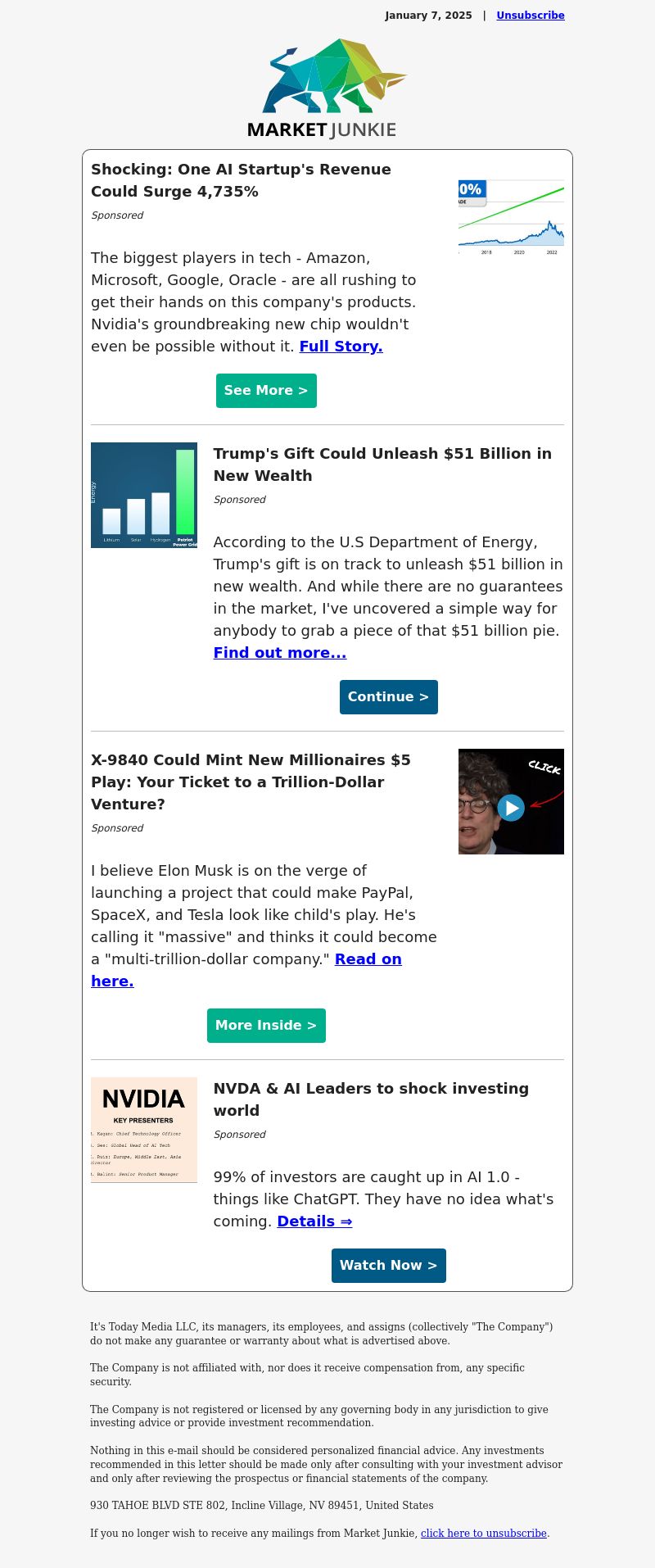Click the Market Junkie wordmark text
This screenshot has height=1568, width=655.
[x=322, y=129]
